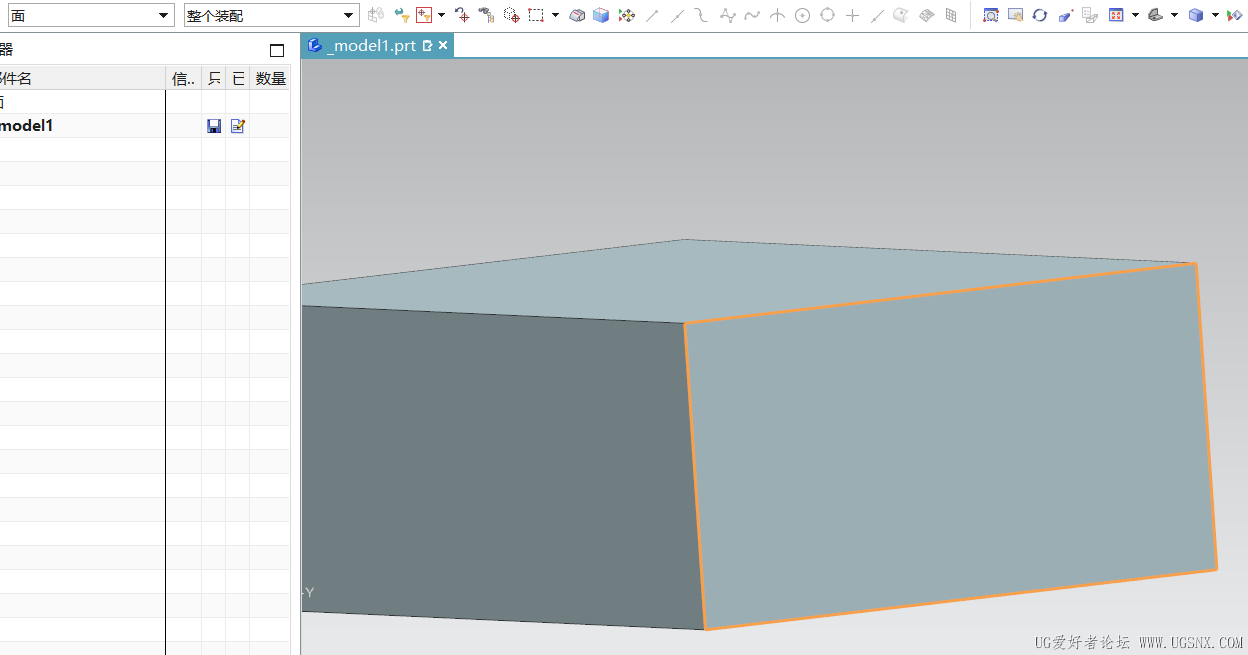1248x655 pixels.
Task: Click the dotted-cube crosshair selection icon
Action: 511,15
